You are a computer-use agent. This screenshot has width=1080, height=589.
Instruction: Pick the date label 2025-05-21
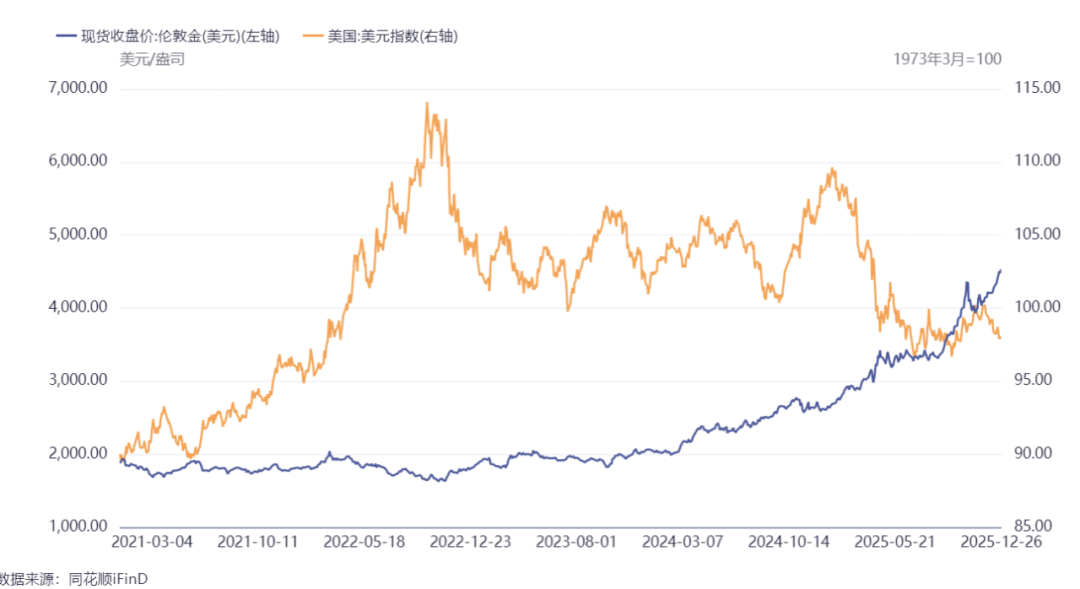tap(895, 542)
